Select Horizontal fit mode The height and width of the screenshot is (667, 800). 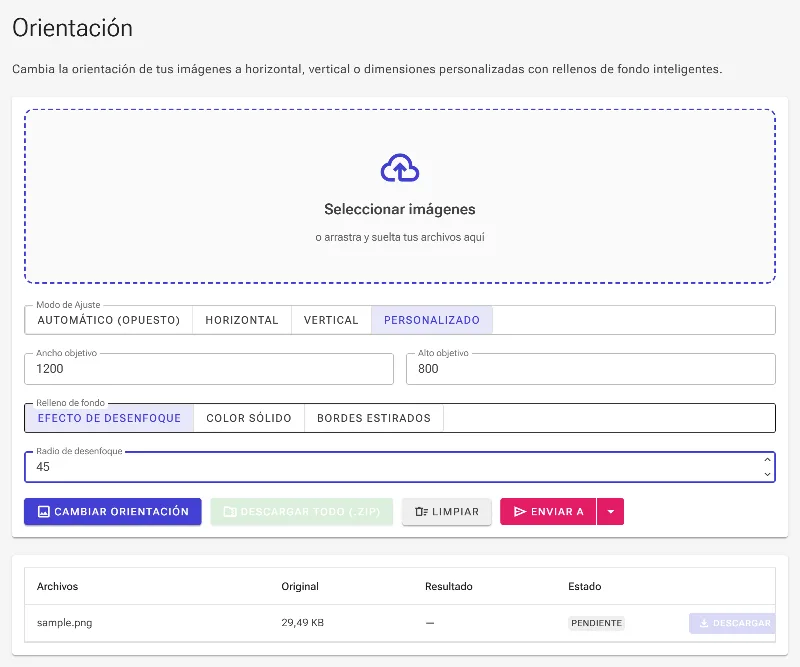[242, 320]
